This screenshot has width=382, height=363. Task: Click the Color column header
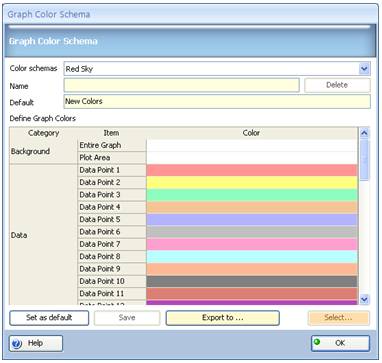pos(252,133)
